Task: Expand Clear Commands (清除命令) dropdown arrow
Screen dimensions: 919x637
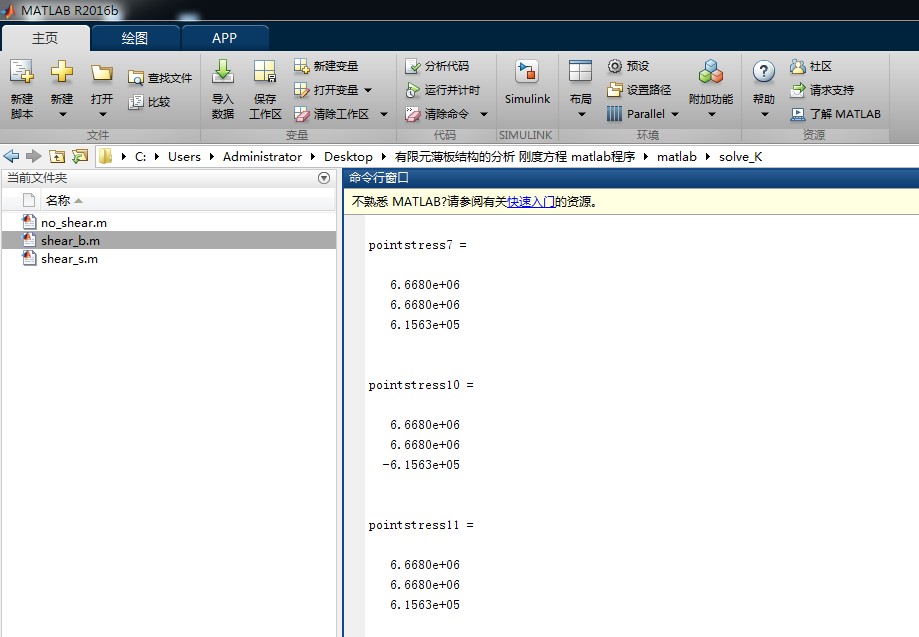Action: tap(484, 114)
